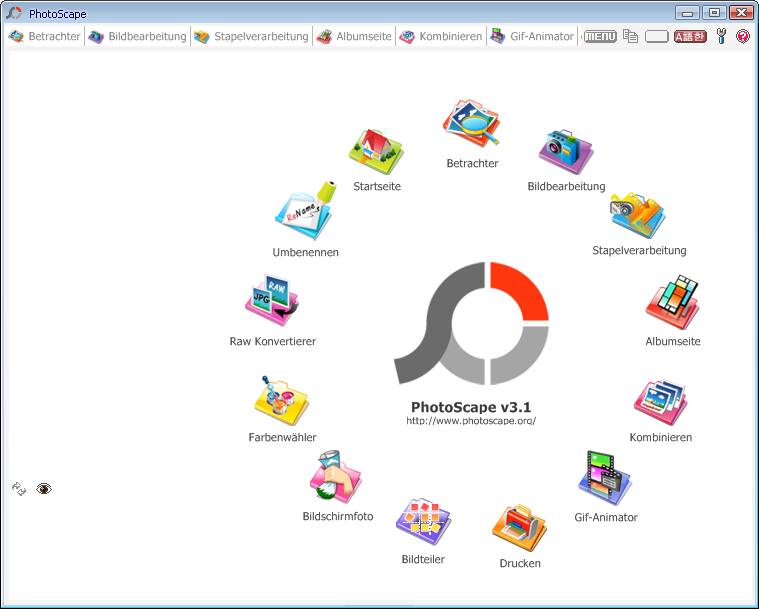The height and width of the screenshot is (609, 759).
Task: Click the Betrachter label under the magnifier
Action: pyautogui.click(x=472, y=164)
